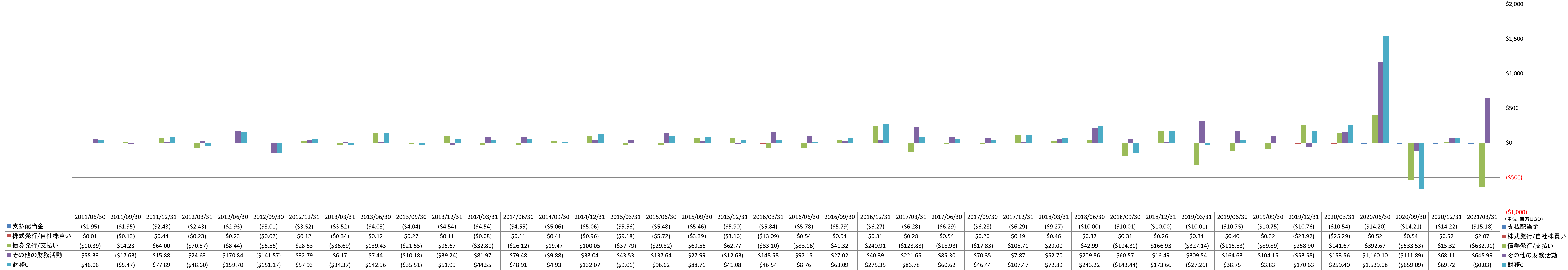Click the ($0.03) cell

tap(1482, 265)
